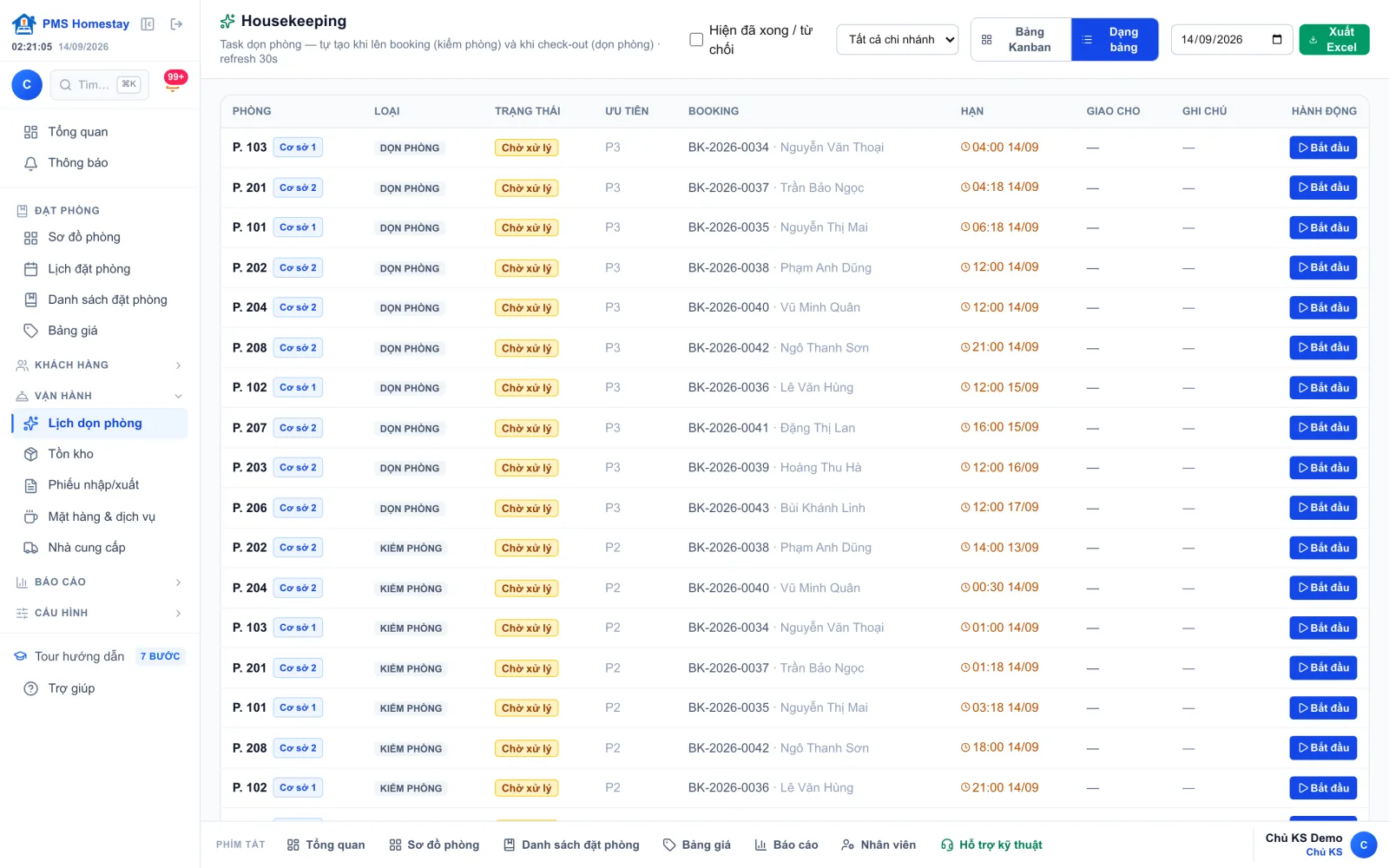Click the Nhân viên shortcut in bottom bar
The width and height of the screenshot is (1389, 868).
coord(879,845)
